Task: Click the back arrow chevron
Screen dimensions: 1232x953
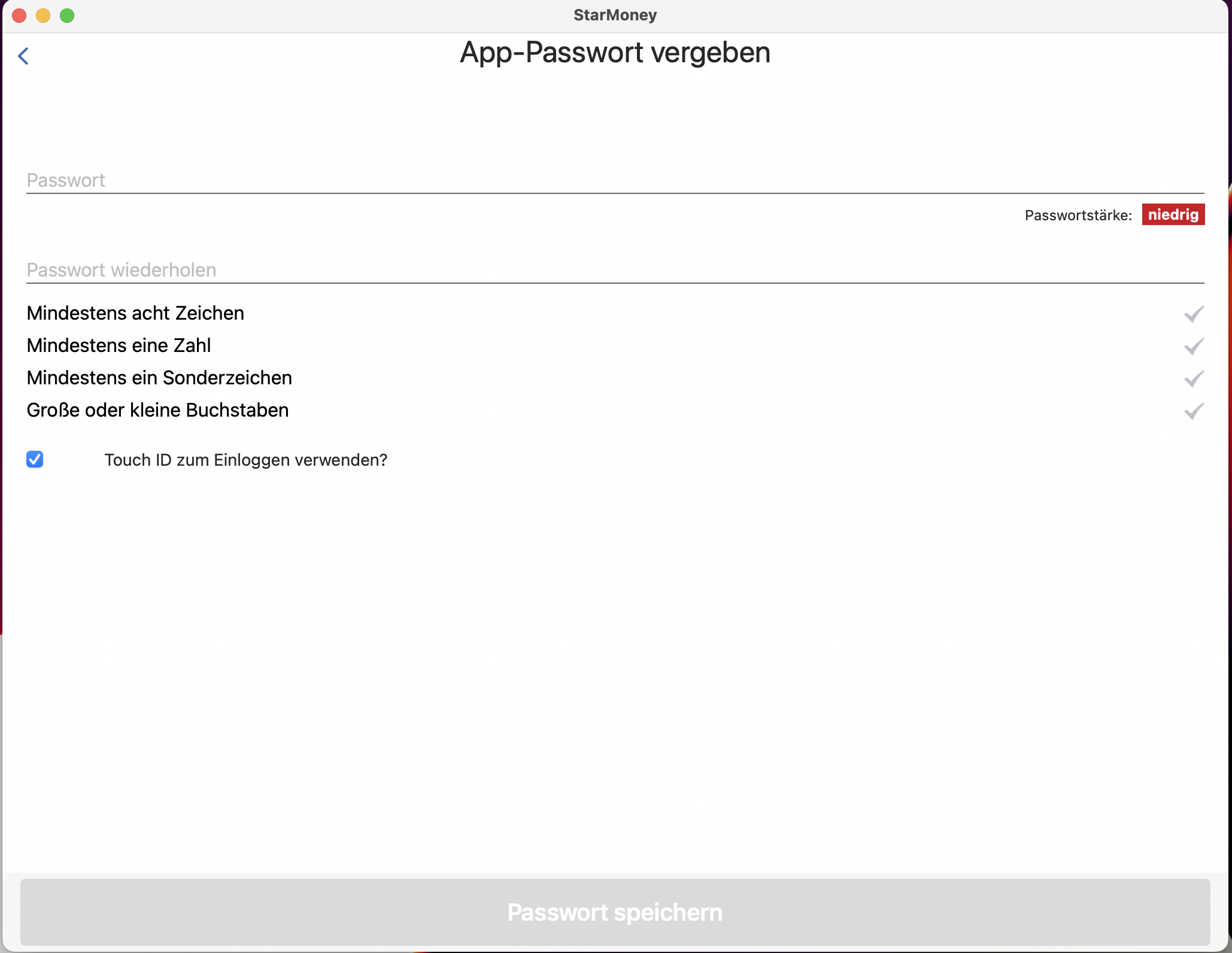Action: [23, 56]
